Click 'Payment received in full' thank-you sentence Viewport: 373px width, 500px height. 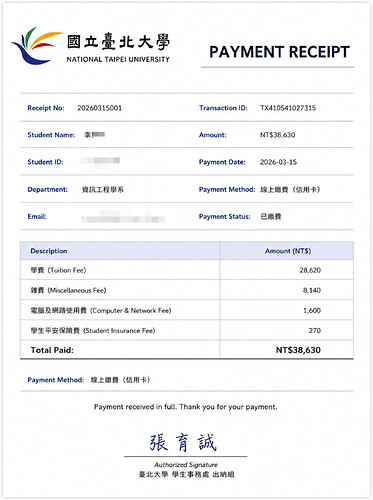click(x=186, y=407)
